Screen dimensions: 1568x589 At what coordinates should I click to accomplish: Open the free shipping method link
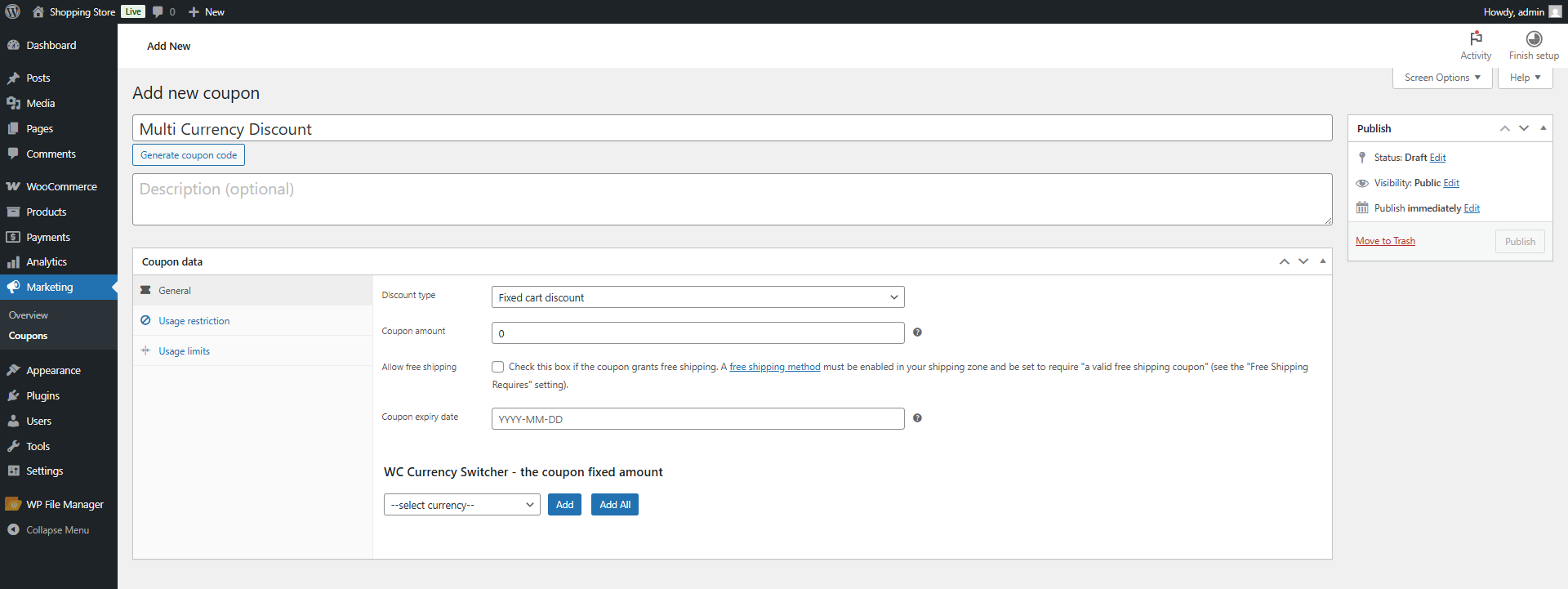tap(775, 367)
